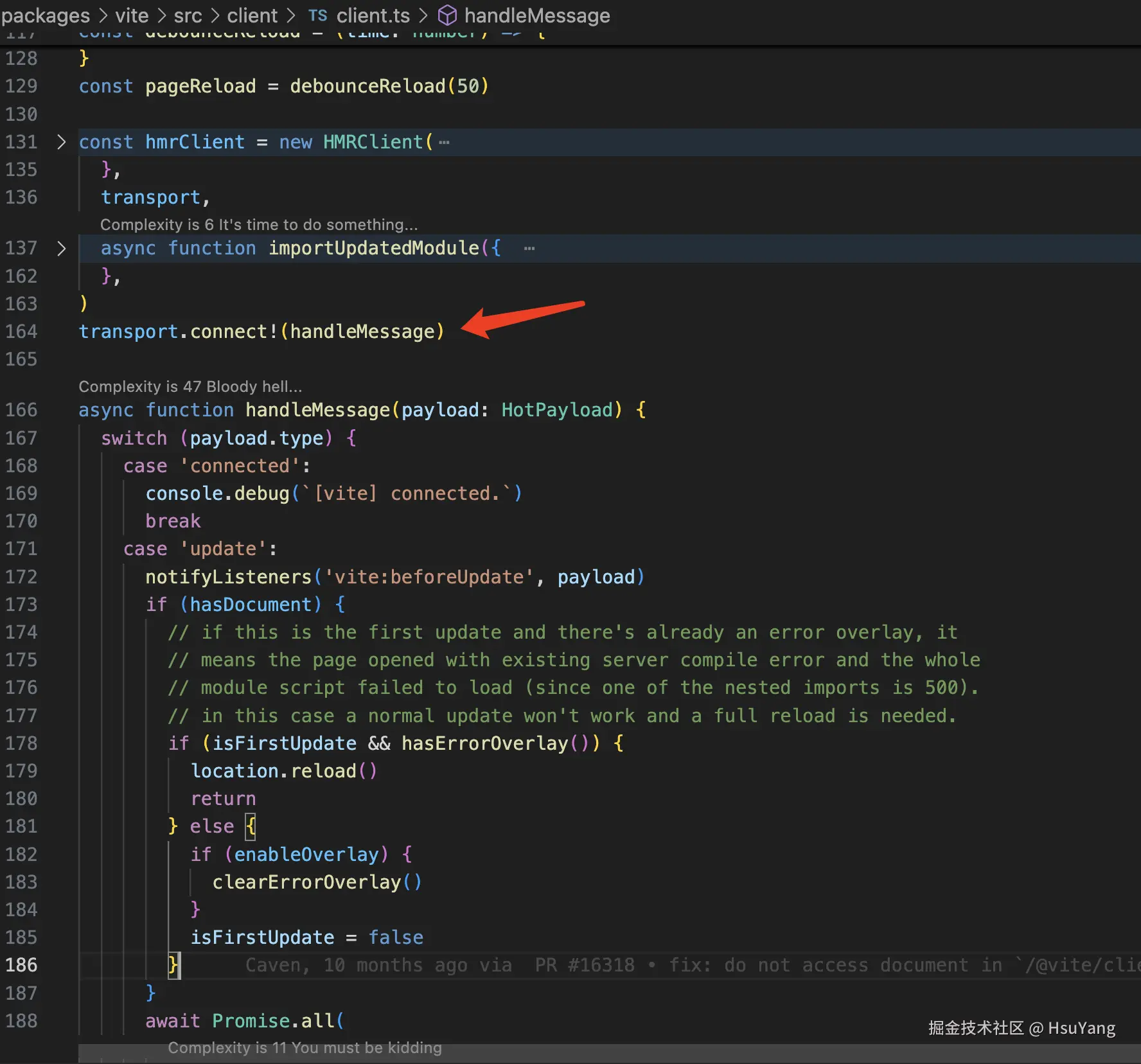Click 'Complexity is 11 You must be kidding' lens
Image resolution: width=1141 pixels, height=1064 pixels.
point(305,1048)
